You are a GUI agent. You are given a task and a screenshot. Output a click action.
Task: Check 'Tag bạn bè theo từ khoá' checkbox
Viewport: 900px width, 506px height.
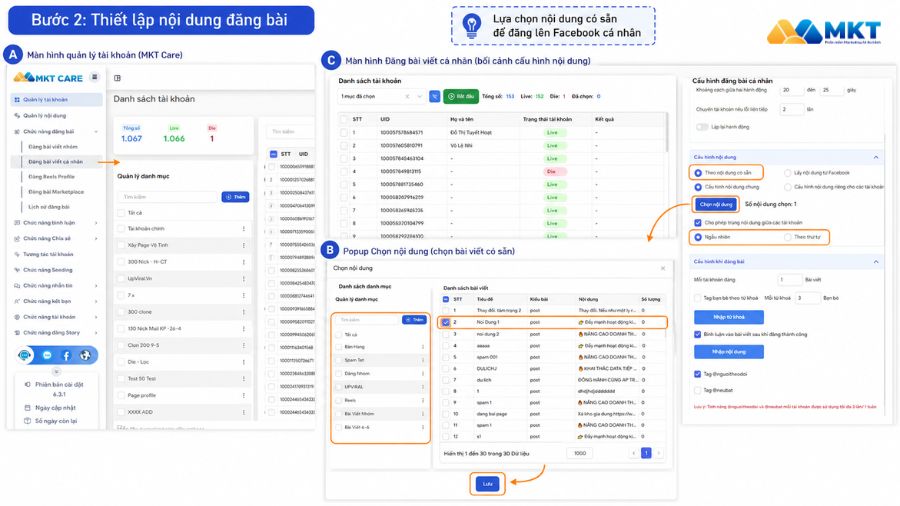pos(698,298)
